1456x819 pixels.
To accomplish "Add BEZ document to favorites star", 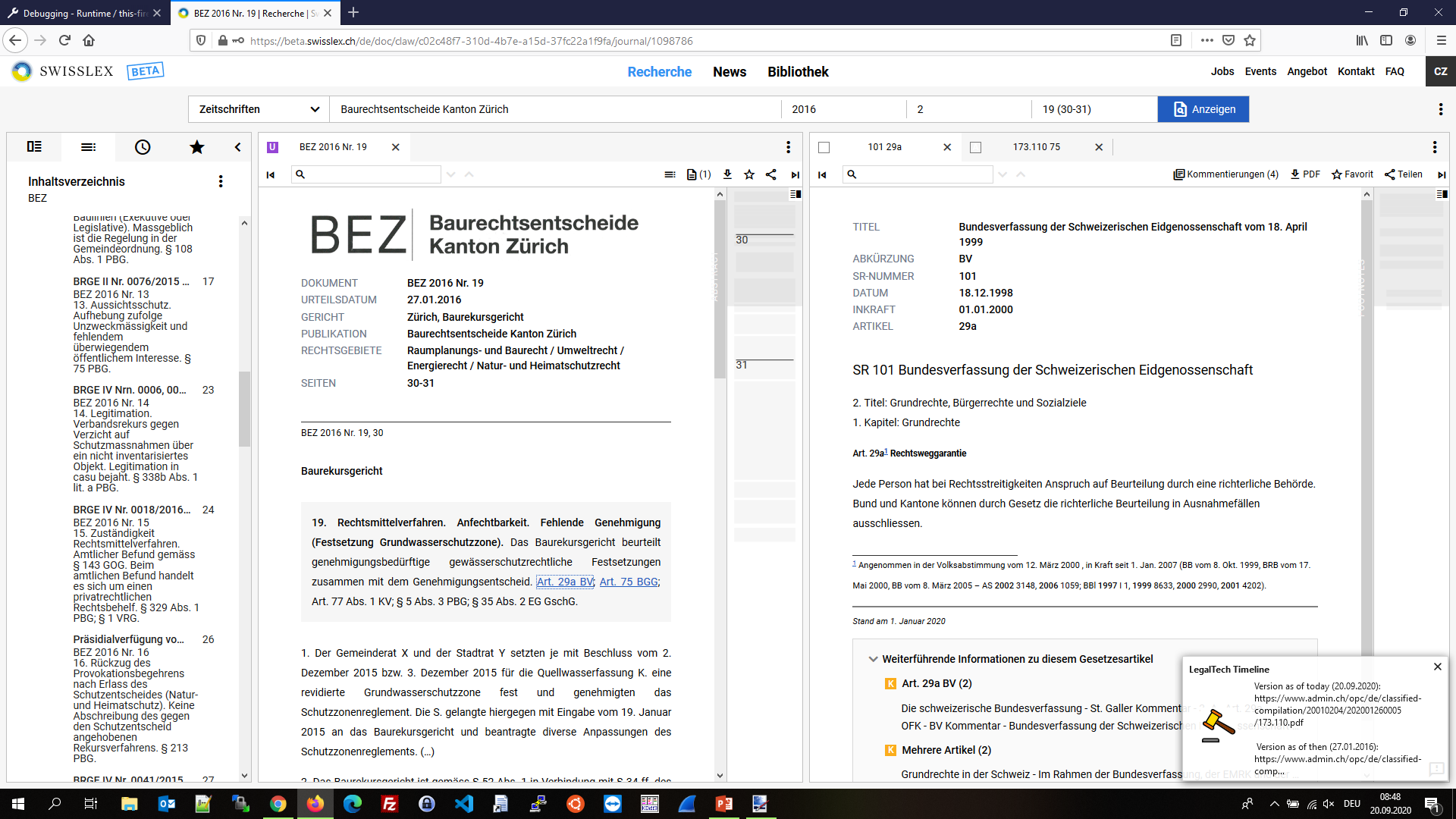I will [x=749, y=174].
